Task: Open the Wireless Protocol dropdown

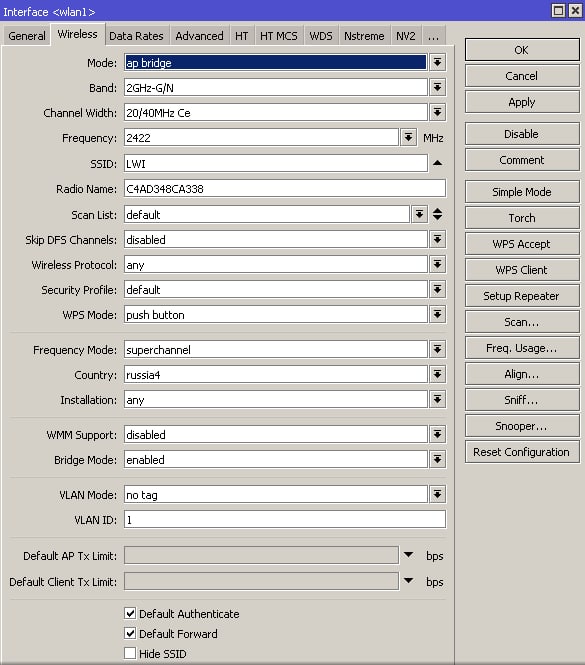Action: (x=437, y=264)
